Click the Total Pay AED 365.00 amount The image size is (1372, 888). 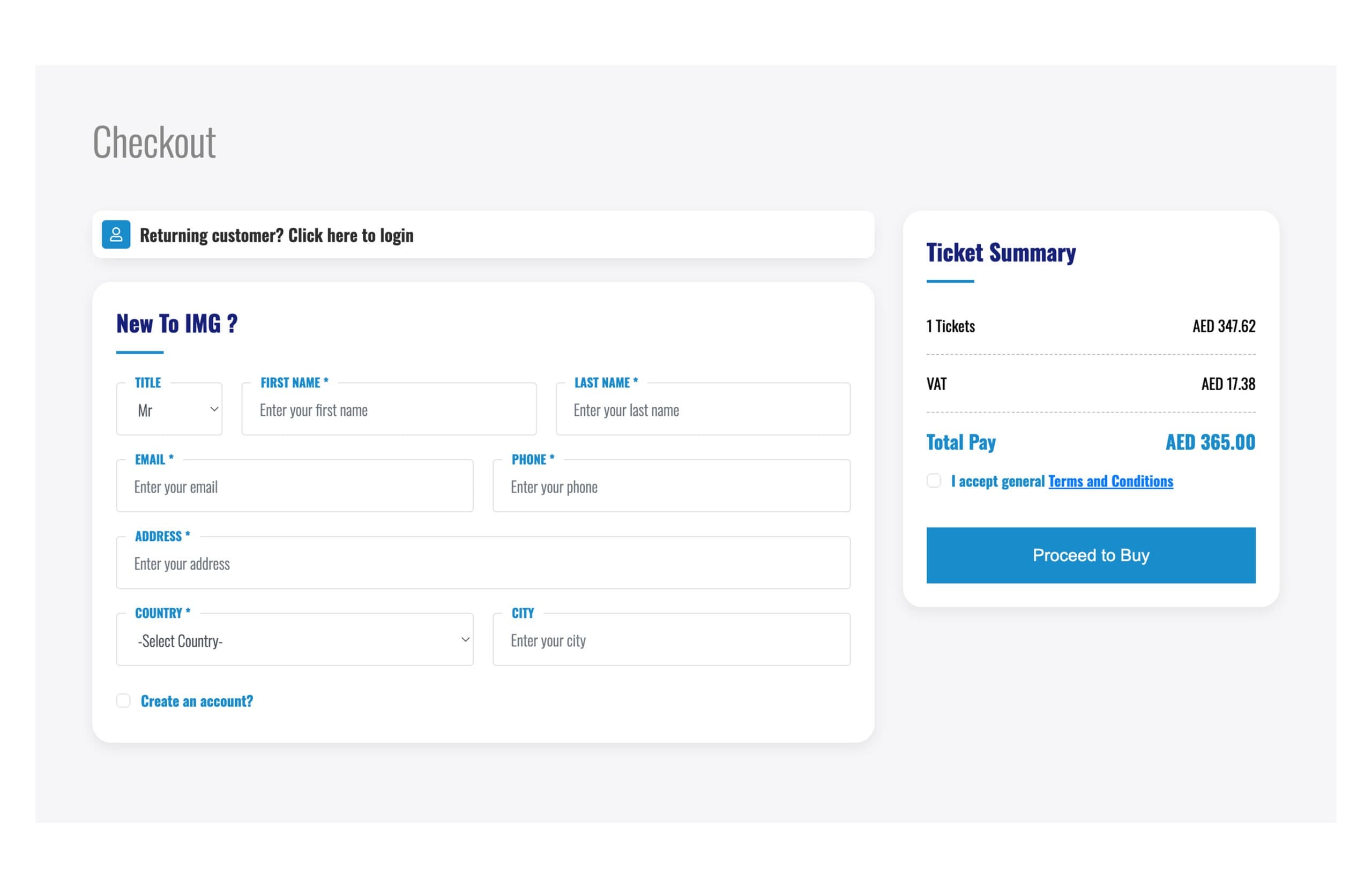(1210, 442)
